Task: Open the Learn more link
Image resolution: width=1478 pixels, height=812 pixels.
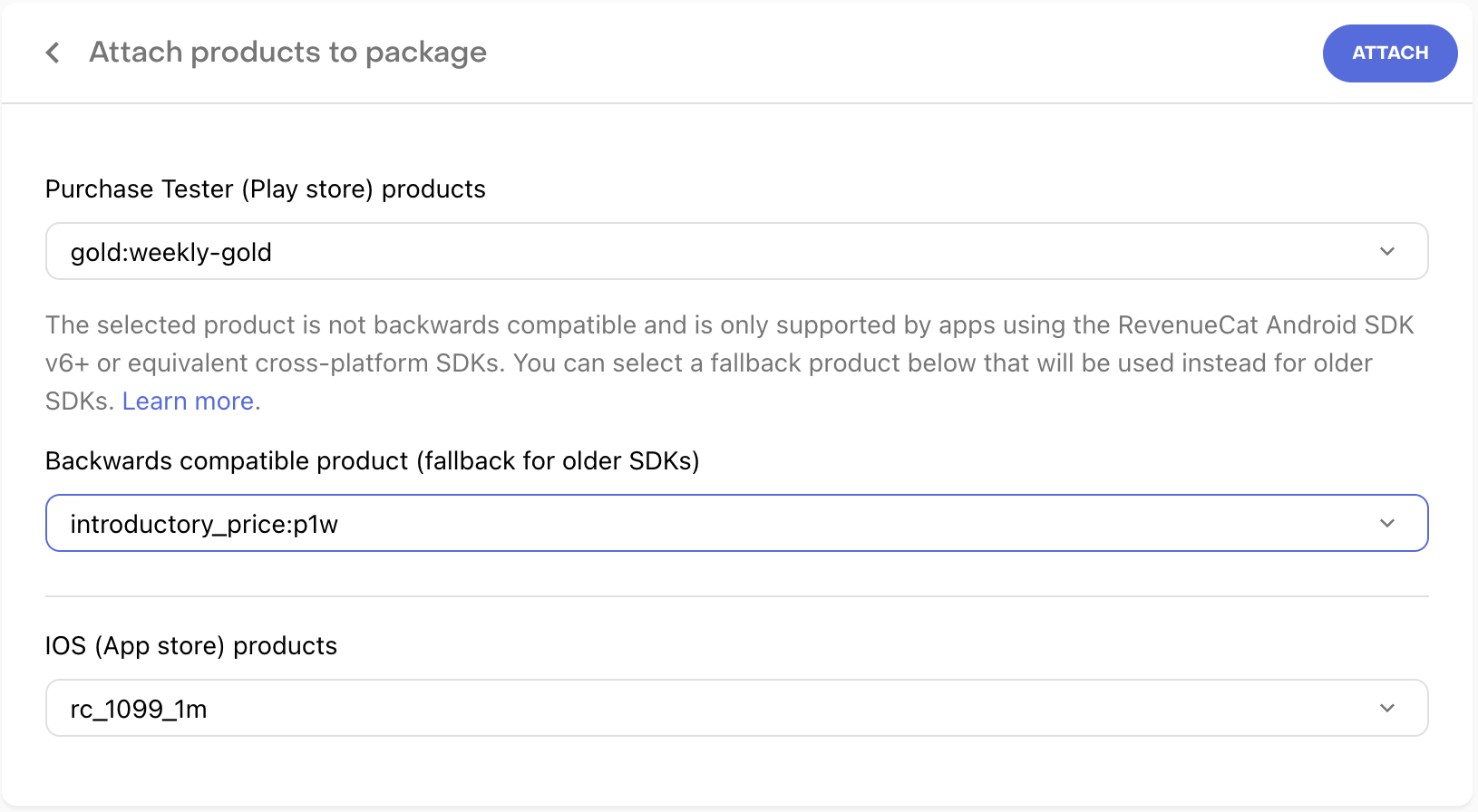Action: click(x=188, y=401)
